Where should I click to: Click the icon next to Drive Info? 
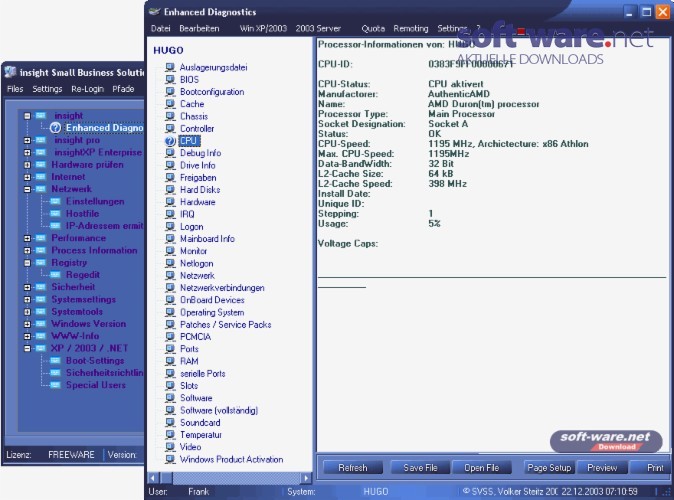(x=170, y=165)
